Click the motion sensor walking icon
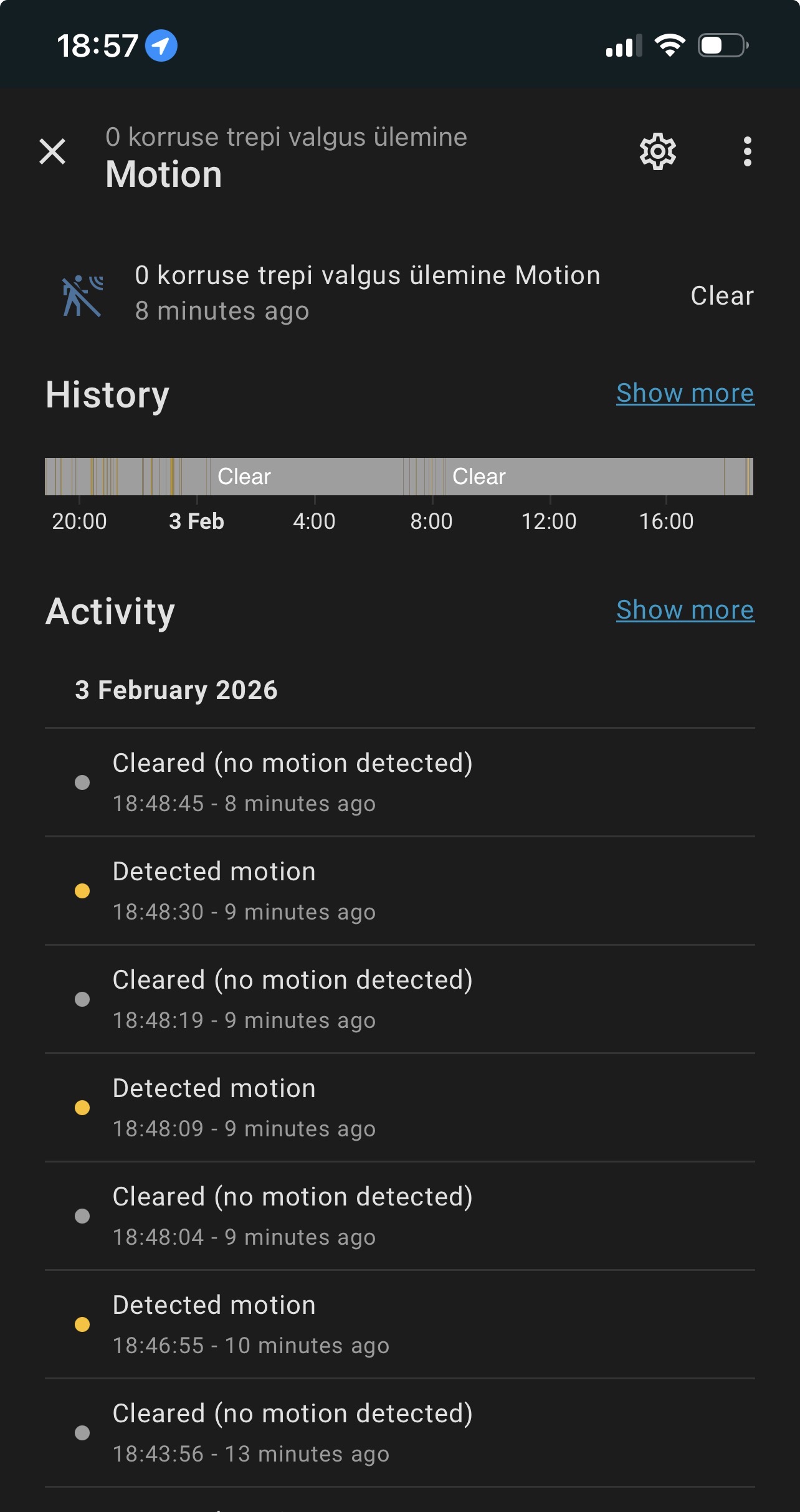800x1512 pixels. pyautogui.click(x=82, y=295)
